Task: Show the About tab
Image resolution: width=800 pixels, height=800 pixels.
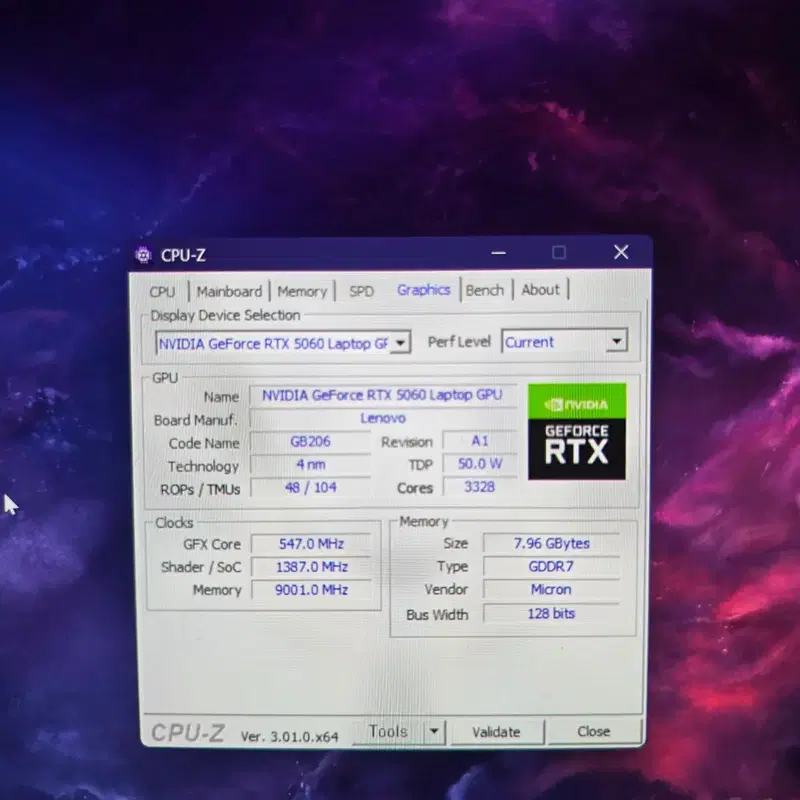Action: click(x=540, y=290)
